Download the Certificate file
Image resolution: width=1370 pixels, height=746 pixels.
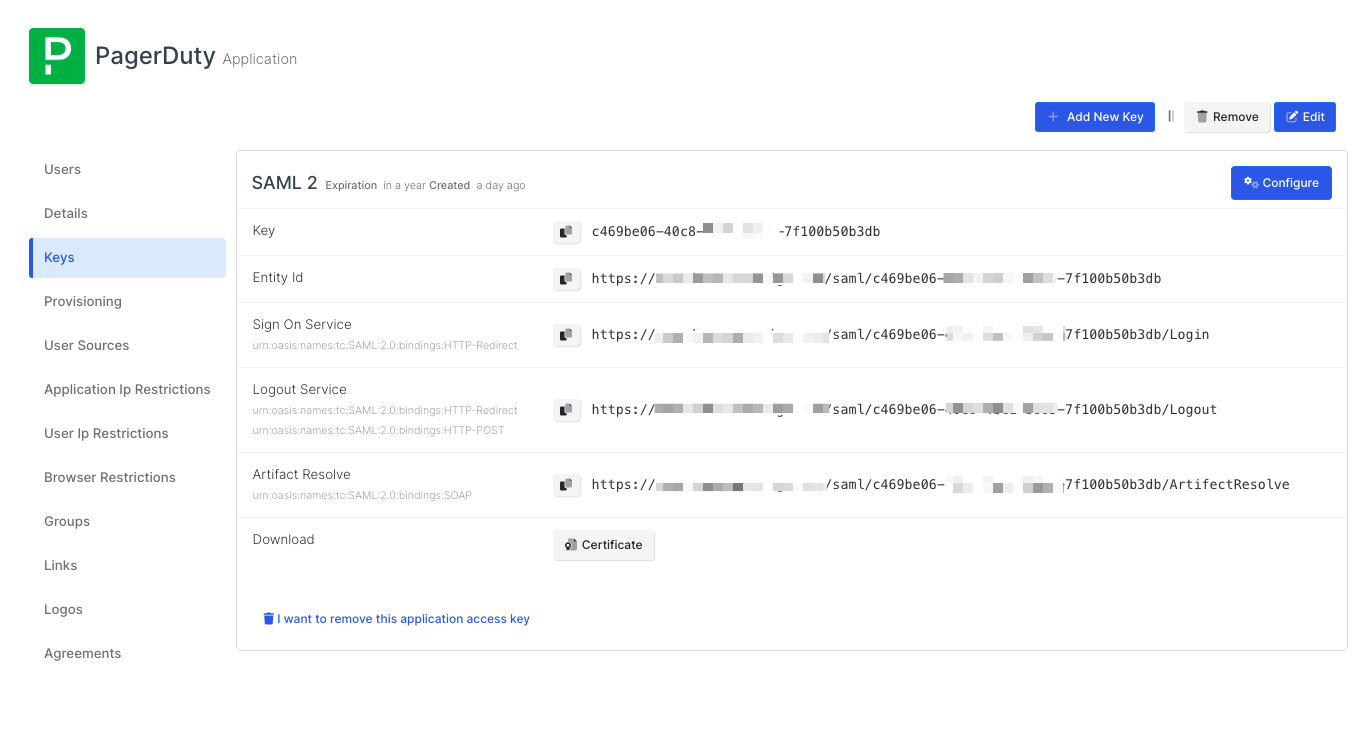tap(604, 545)
